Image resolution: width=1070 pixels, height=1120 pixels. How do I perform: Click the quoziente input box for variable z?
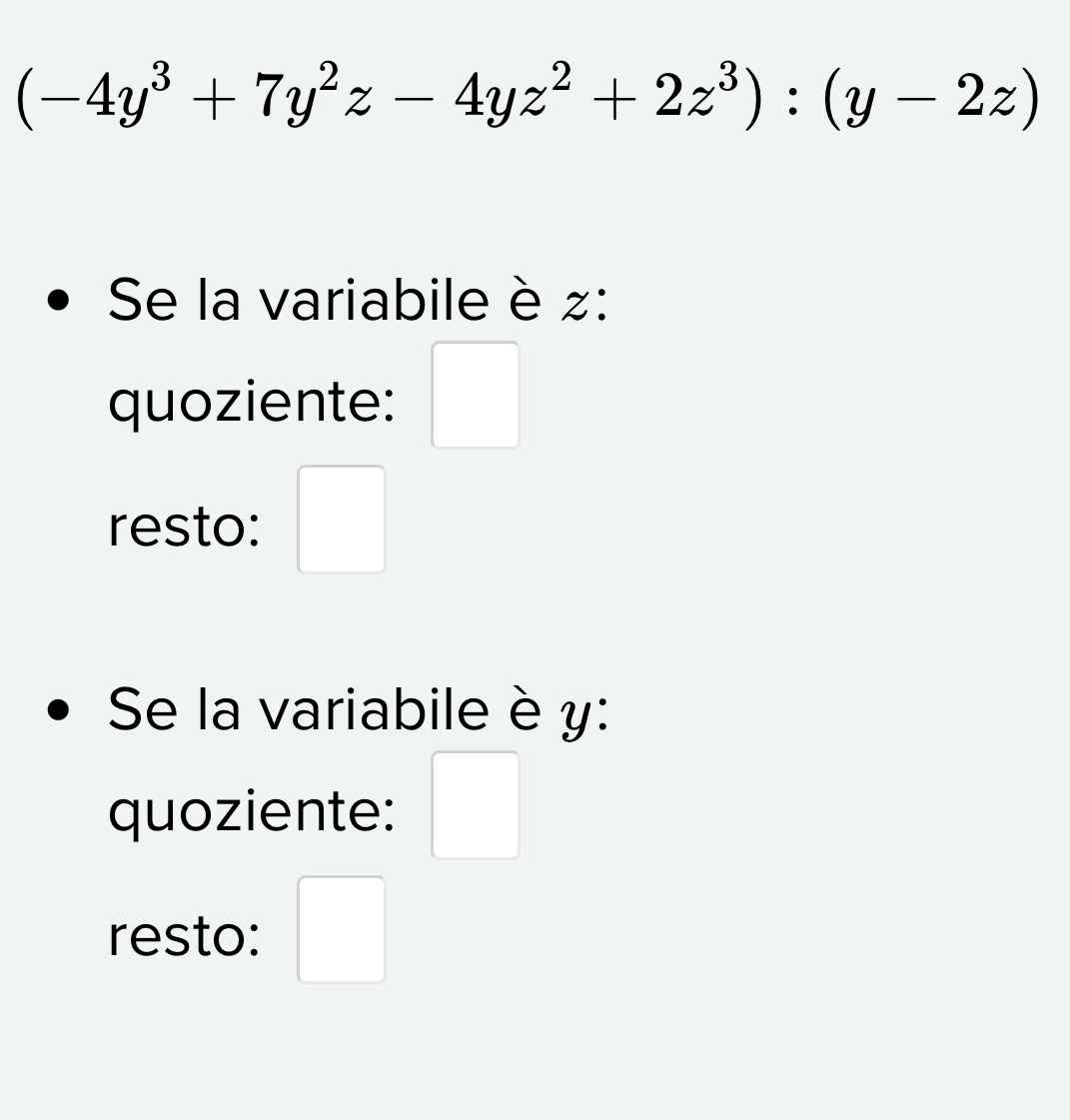475,396
